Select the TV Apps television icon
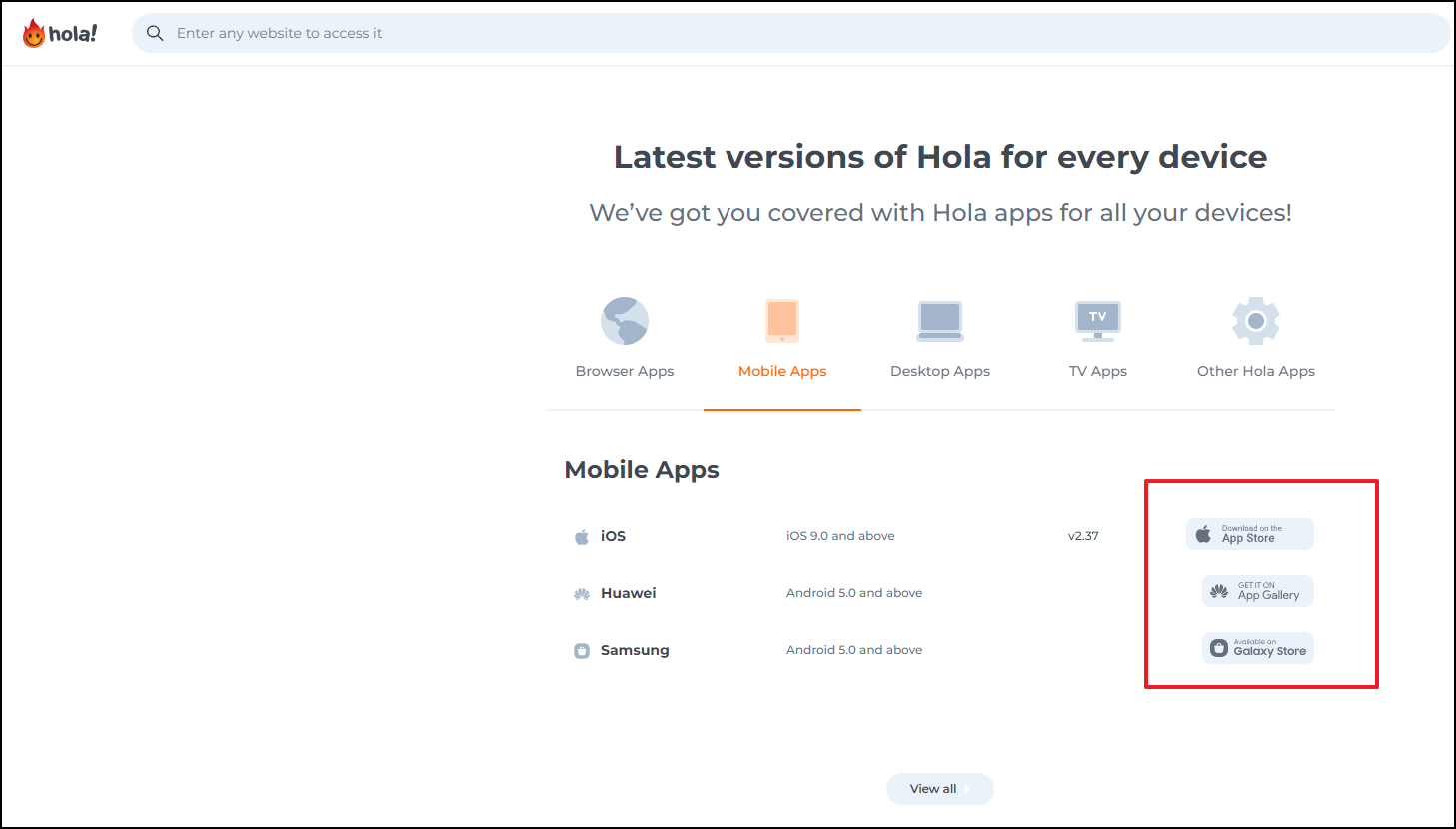The width and height of the screenshot is (1456, 829). click(x=1098, y=321)
